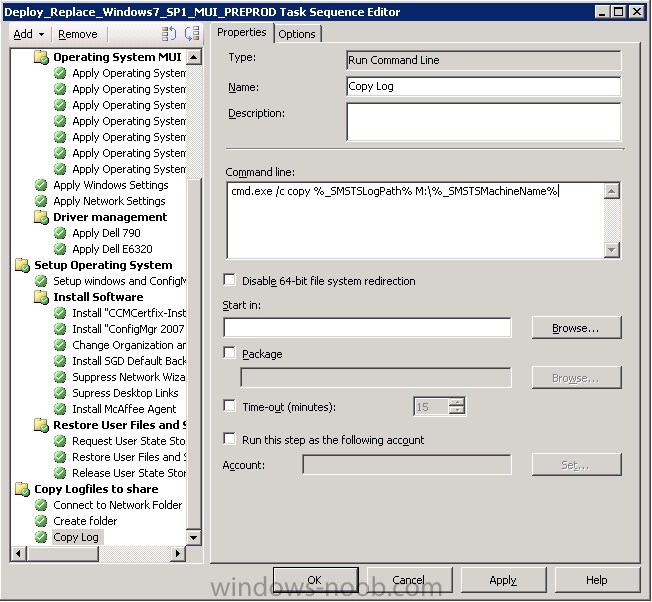Select the Setup Operating System group
Viewport: 652px width, 602px height.
point(103,265)
